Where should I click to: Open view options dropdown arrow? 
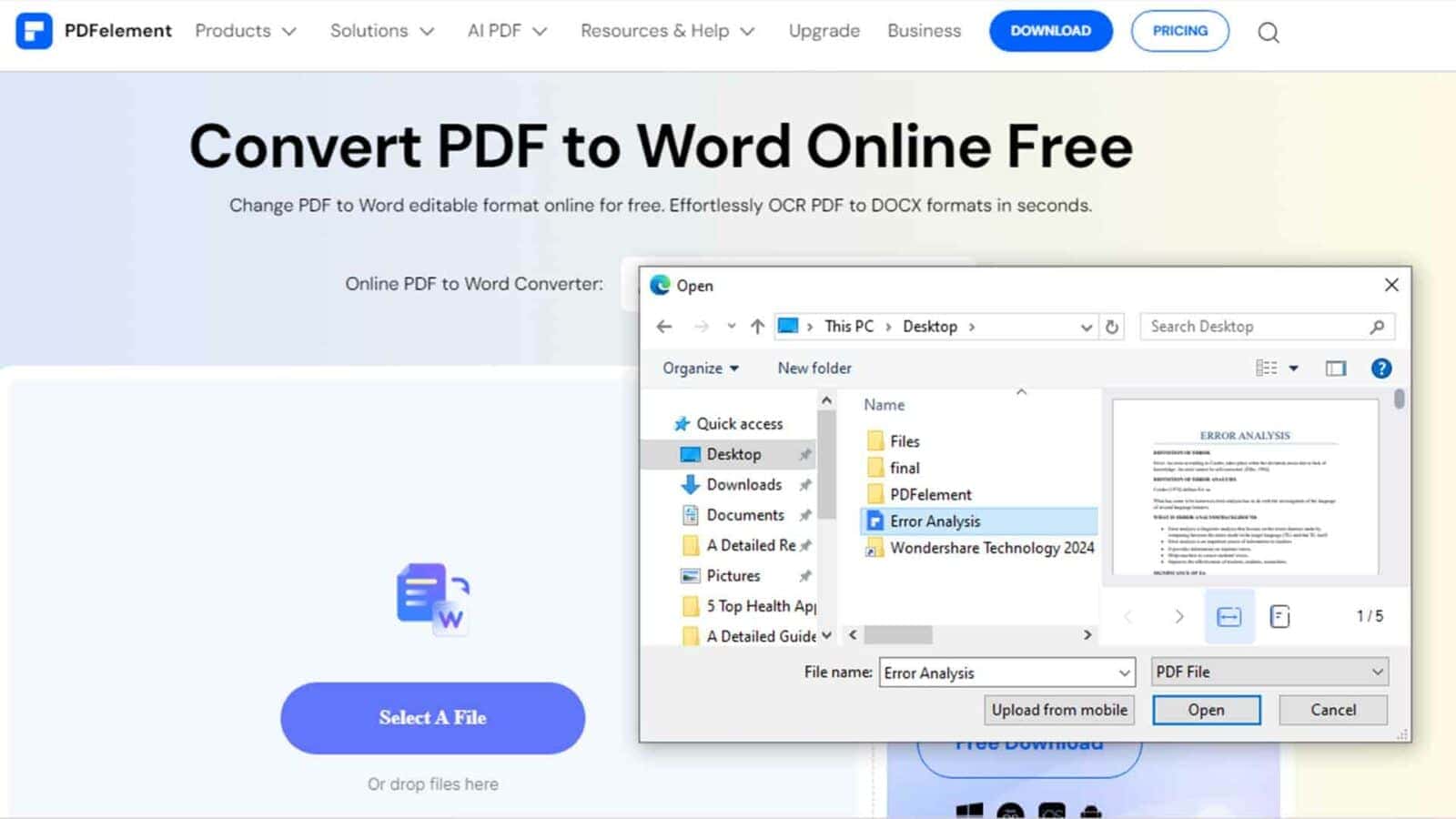tap(1294, 369)
